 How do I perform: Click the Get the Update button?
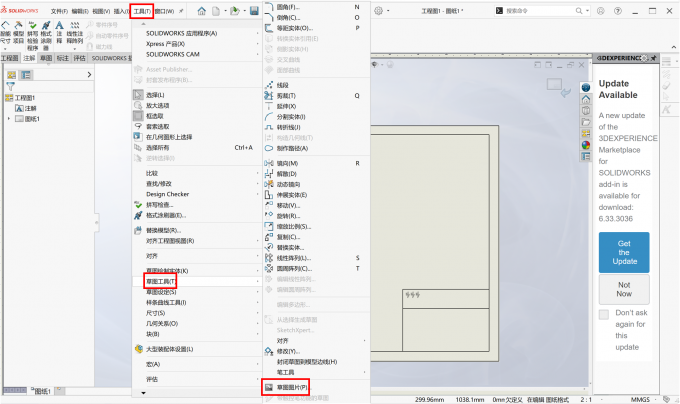[623, 252]
